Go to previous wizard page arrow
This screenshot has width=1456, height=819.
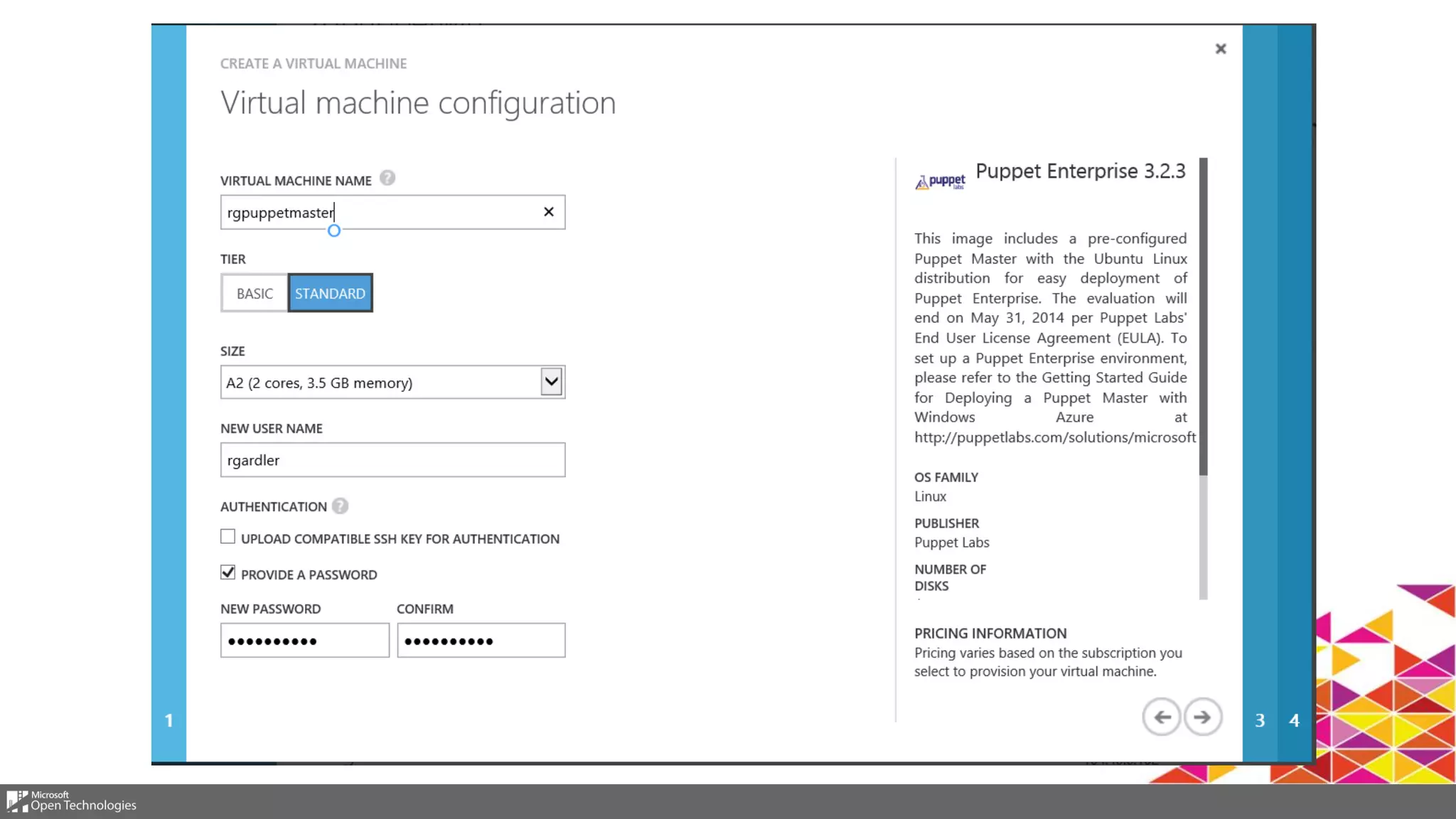(x=1161, y=717)
